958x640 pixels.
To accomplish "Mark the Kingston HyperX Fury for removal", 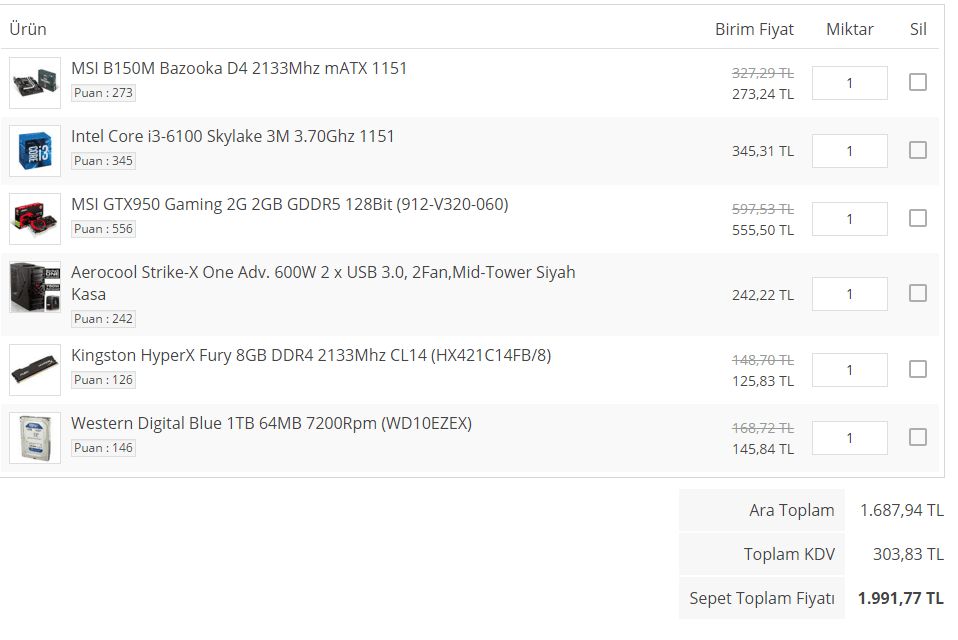I will (918, 369).
